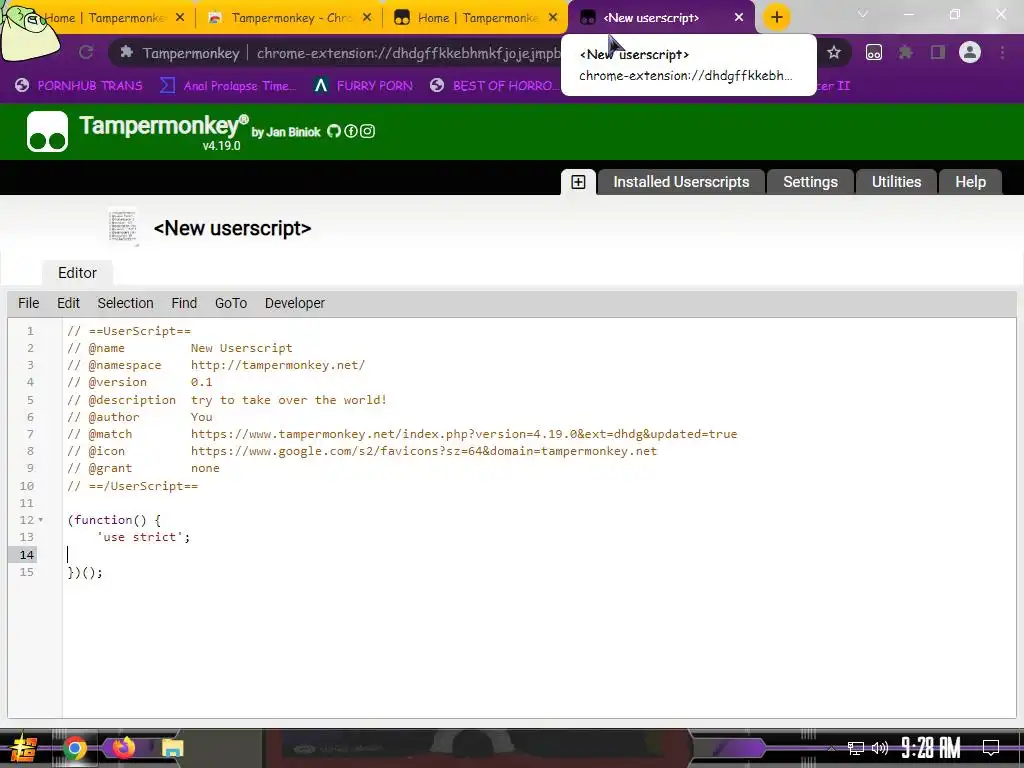Image resolution: width=1024 pixels, height=768 pixels.
Task: Click the '@description' line of code
Action: 227,400
